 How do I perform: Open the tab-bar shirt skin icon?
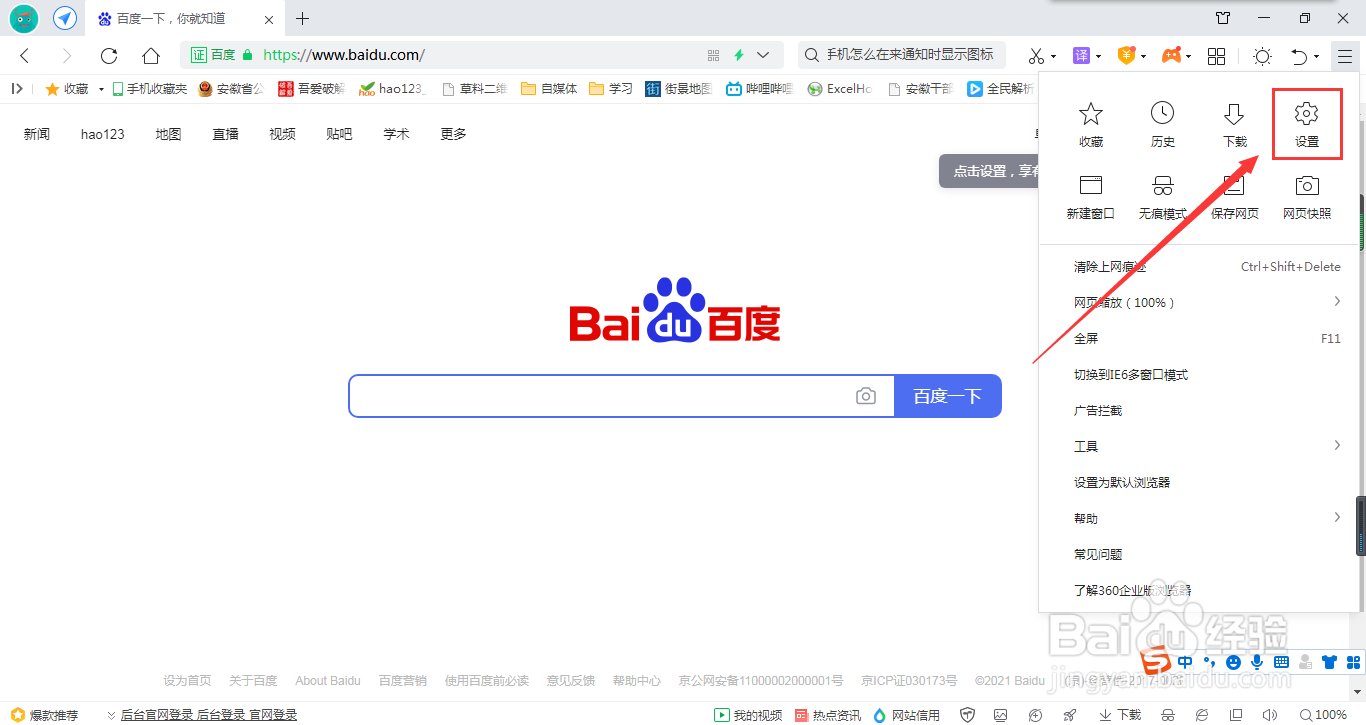click(1223, 18)
